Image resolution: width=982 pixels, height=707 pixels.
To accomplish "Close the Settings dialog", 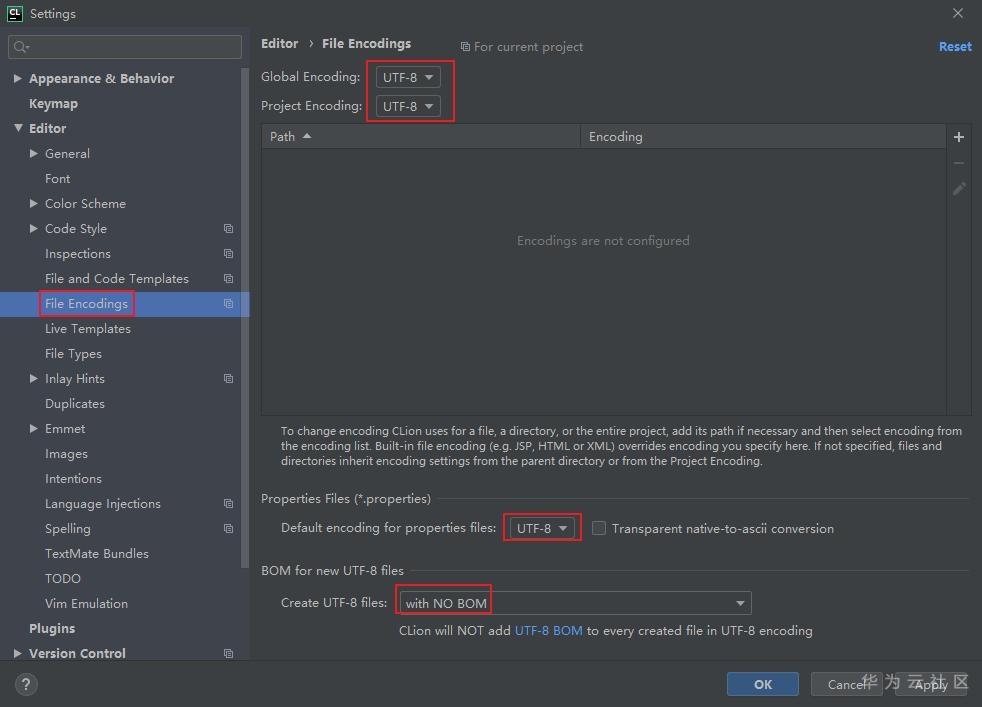I will (x=958, y=13).
